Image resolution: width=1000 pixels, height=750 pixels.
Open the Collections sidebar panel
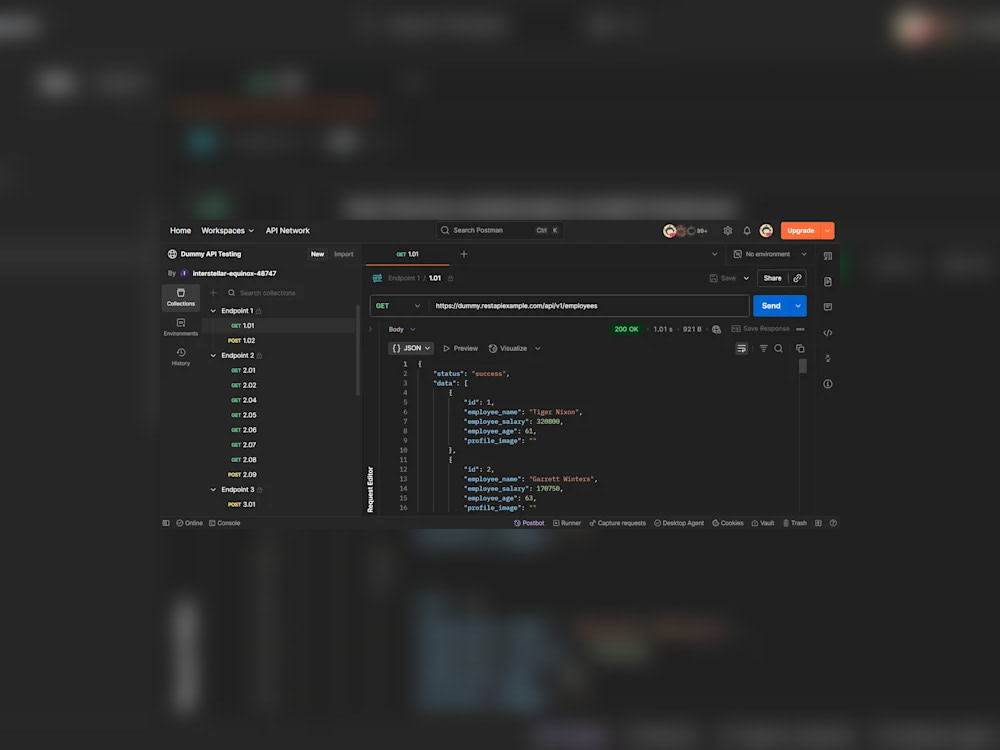point(180,297)
